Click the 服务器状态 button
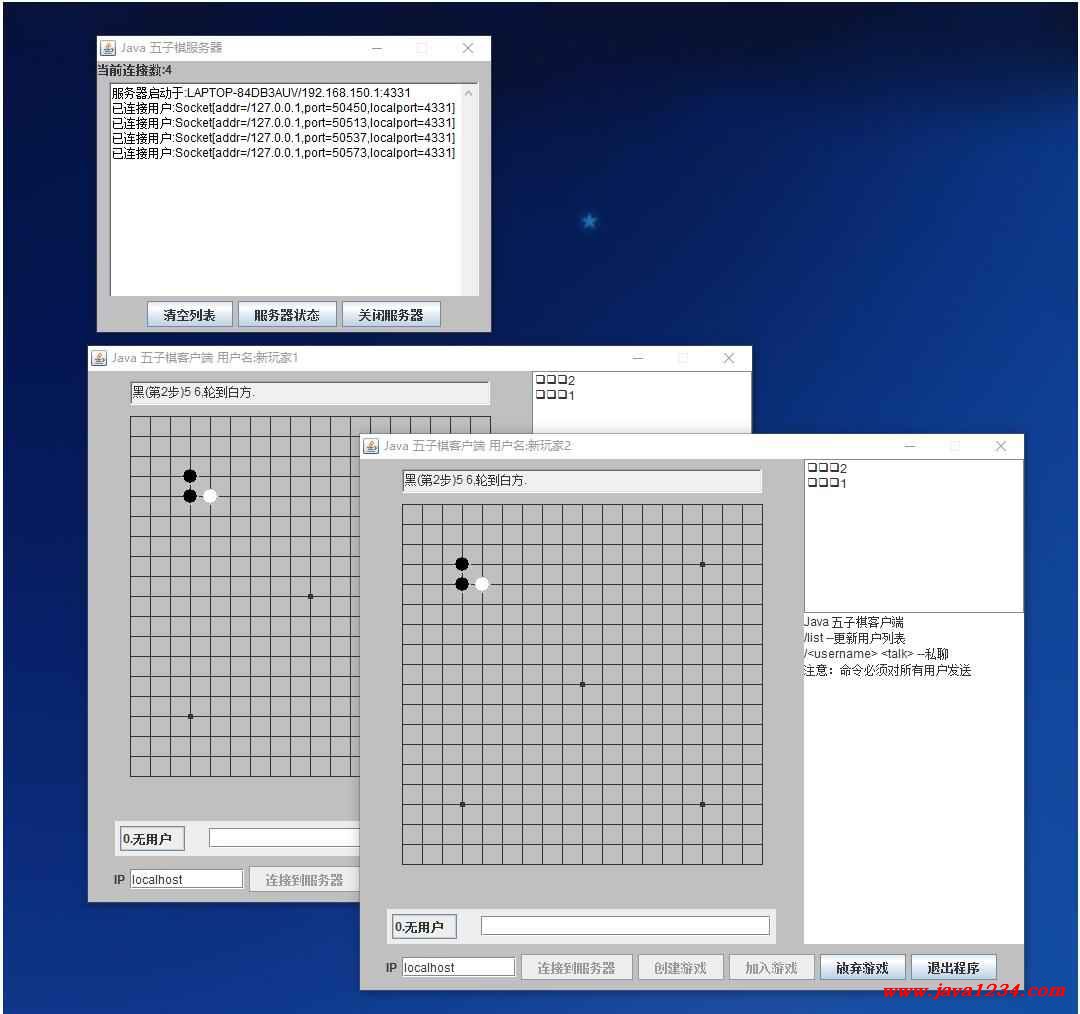This screenshot has width=1080, height=1014. pyautogui.click(x=287, y=315)
